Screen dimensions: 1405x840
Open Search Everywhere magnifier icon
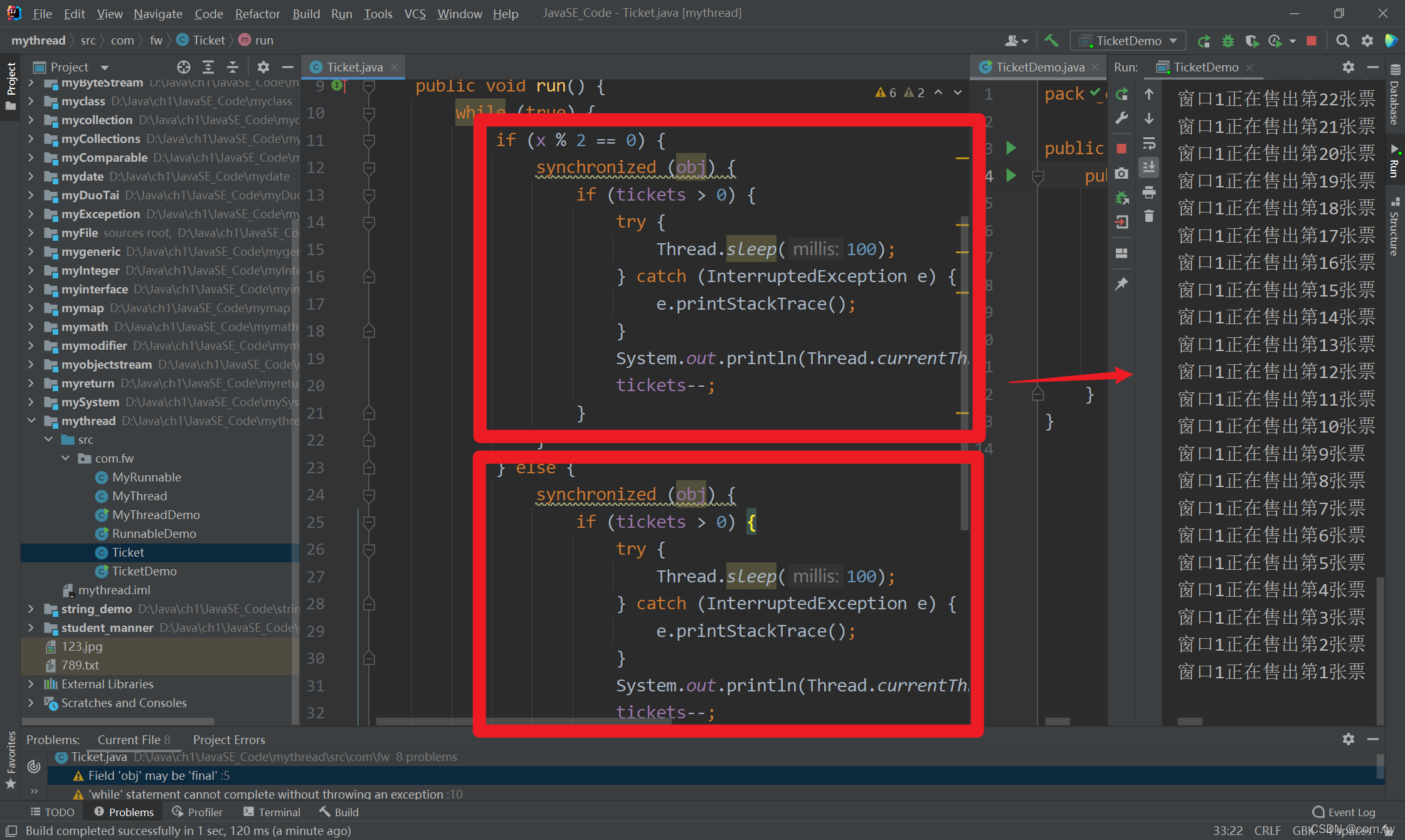tap(1342, 41)
